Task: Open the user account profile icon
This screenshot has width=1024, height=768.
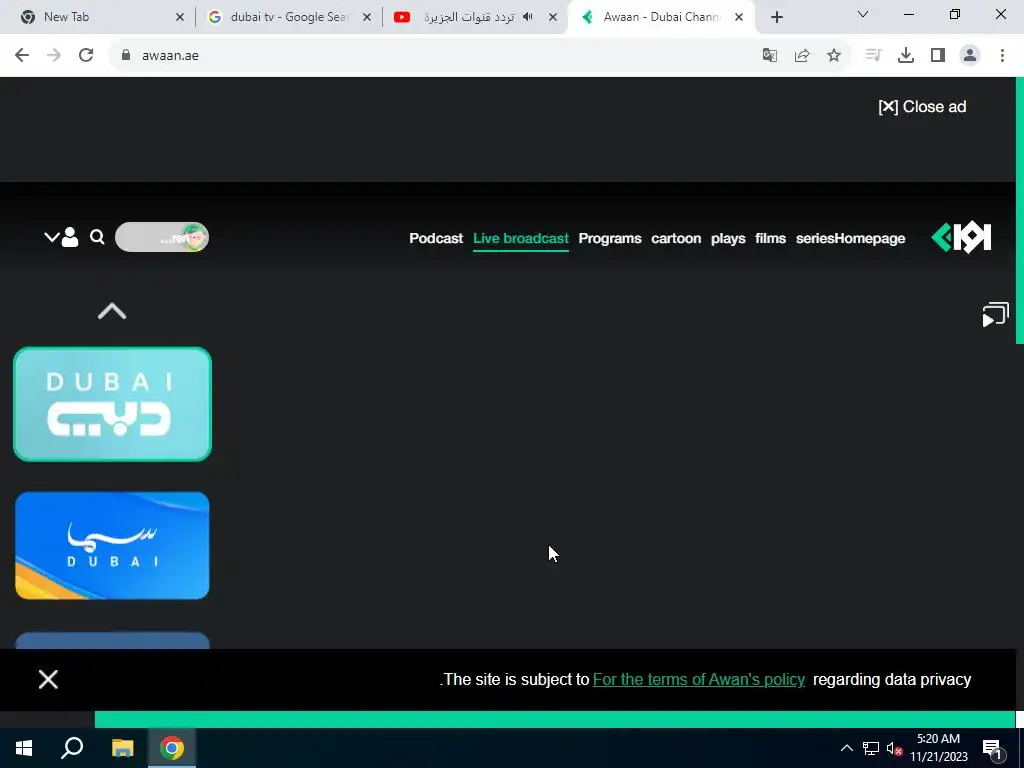Action: [x=70, y=237]
